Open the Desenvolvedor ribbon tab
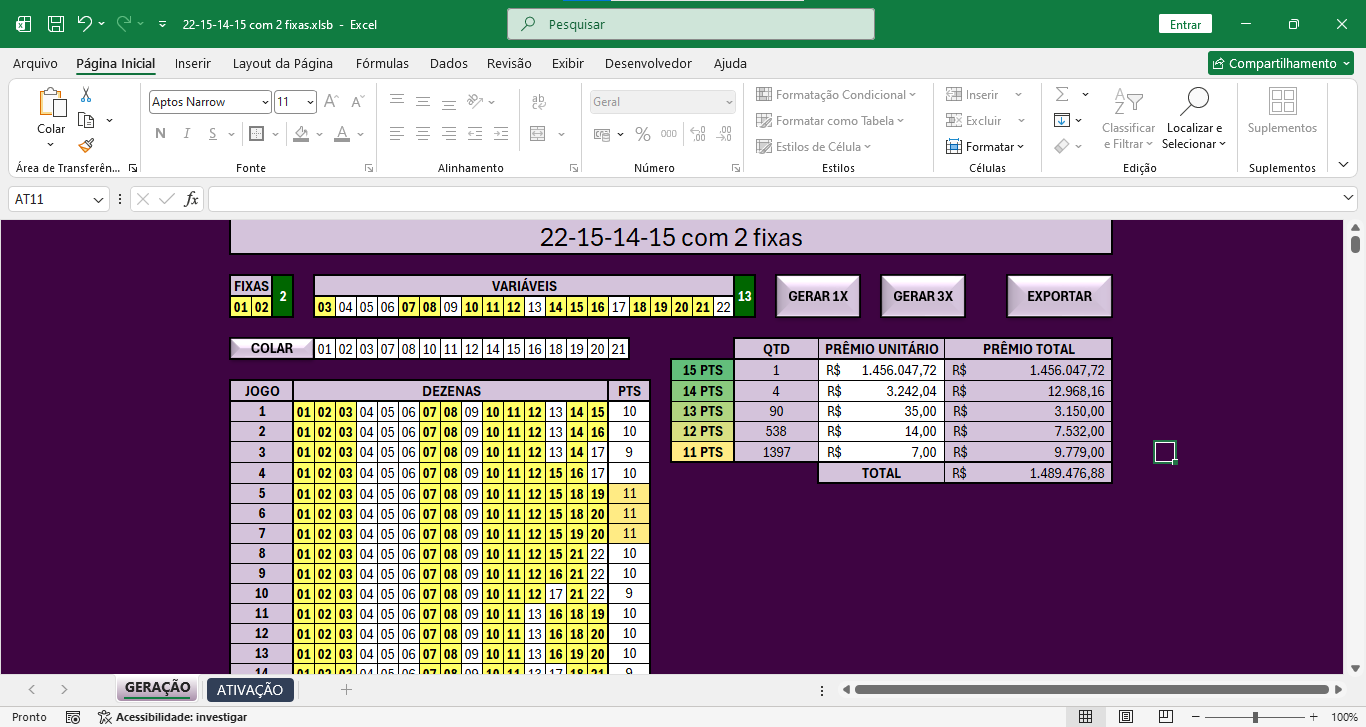This screenshot has height=727, width=1366. tap(648, 63)
